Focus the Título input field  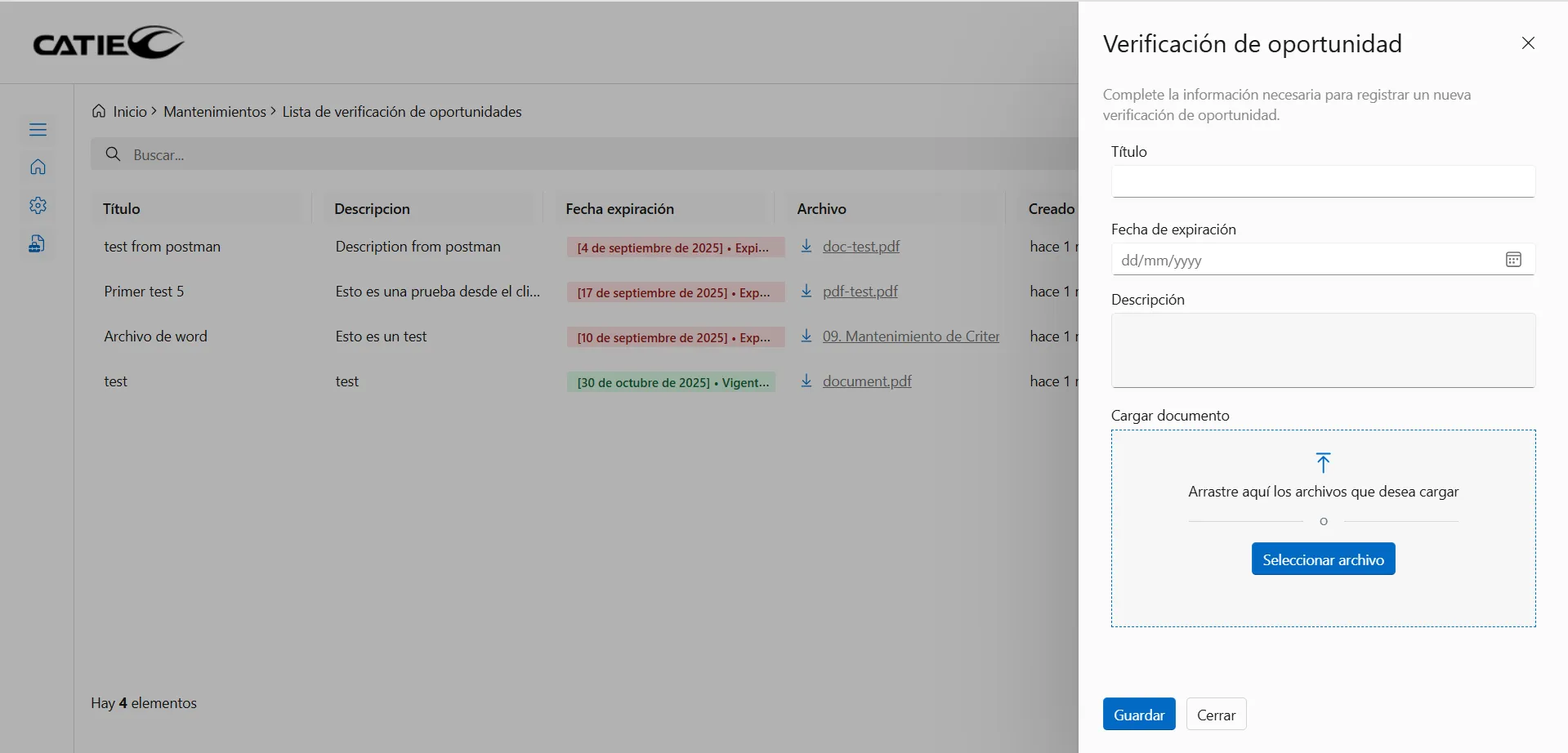click(x=1322, y=181)
